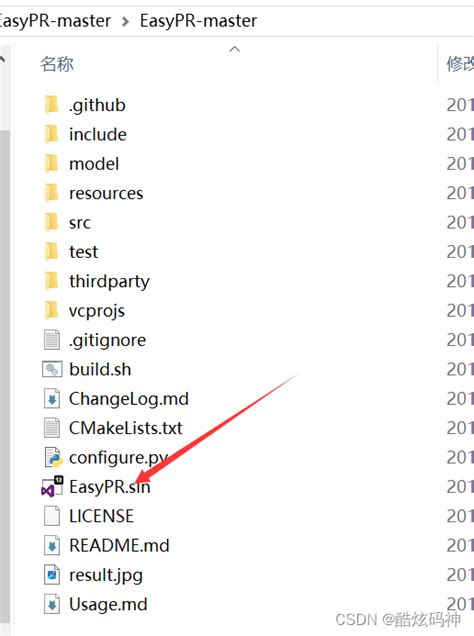Click the sort arrow above the name column
The width and height of the screenshot is (474, 636).
(x=234, y=49)
